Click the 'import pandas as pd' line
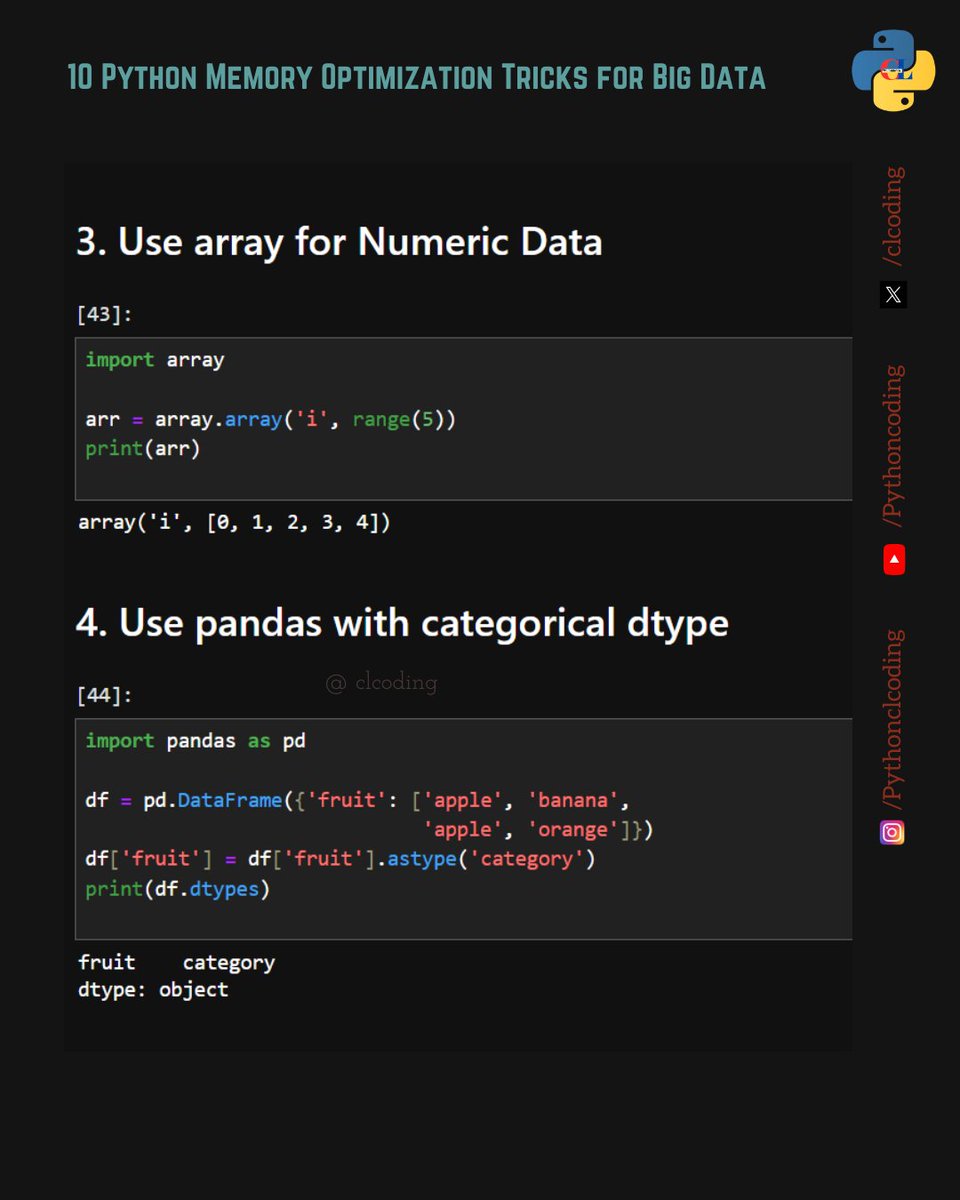Viewport: 960px width, 1200px height. [x=195, y=741]
